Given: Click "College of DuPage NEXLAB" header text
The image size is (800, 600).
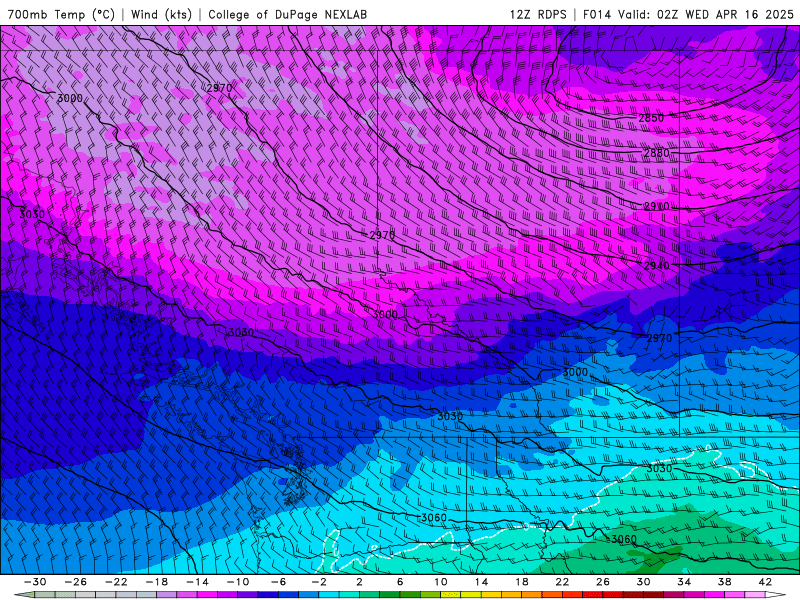Looking at the screenshot, I should pos(287,14).
